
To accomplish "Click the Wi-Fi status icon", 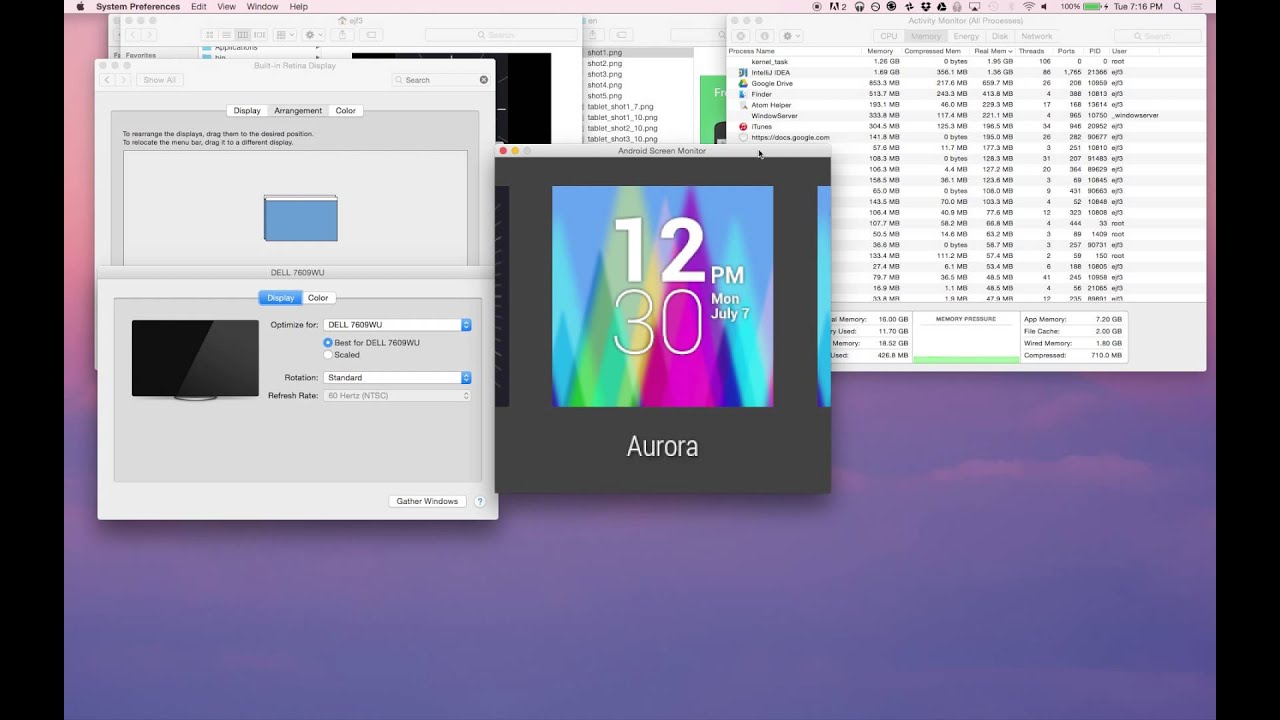I will pyautogui.click(x=1029, y=6).
